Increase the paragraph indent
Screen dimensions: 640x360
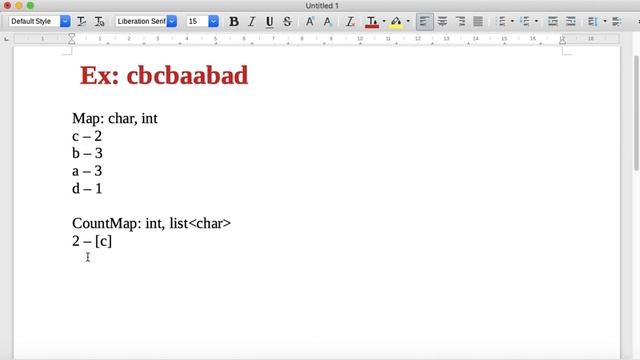coord(553,21)
